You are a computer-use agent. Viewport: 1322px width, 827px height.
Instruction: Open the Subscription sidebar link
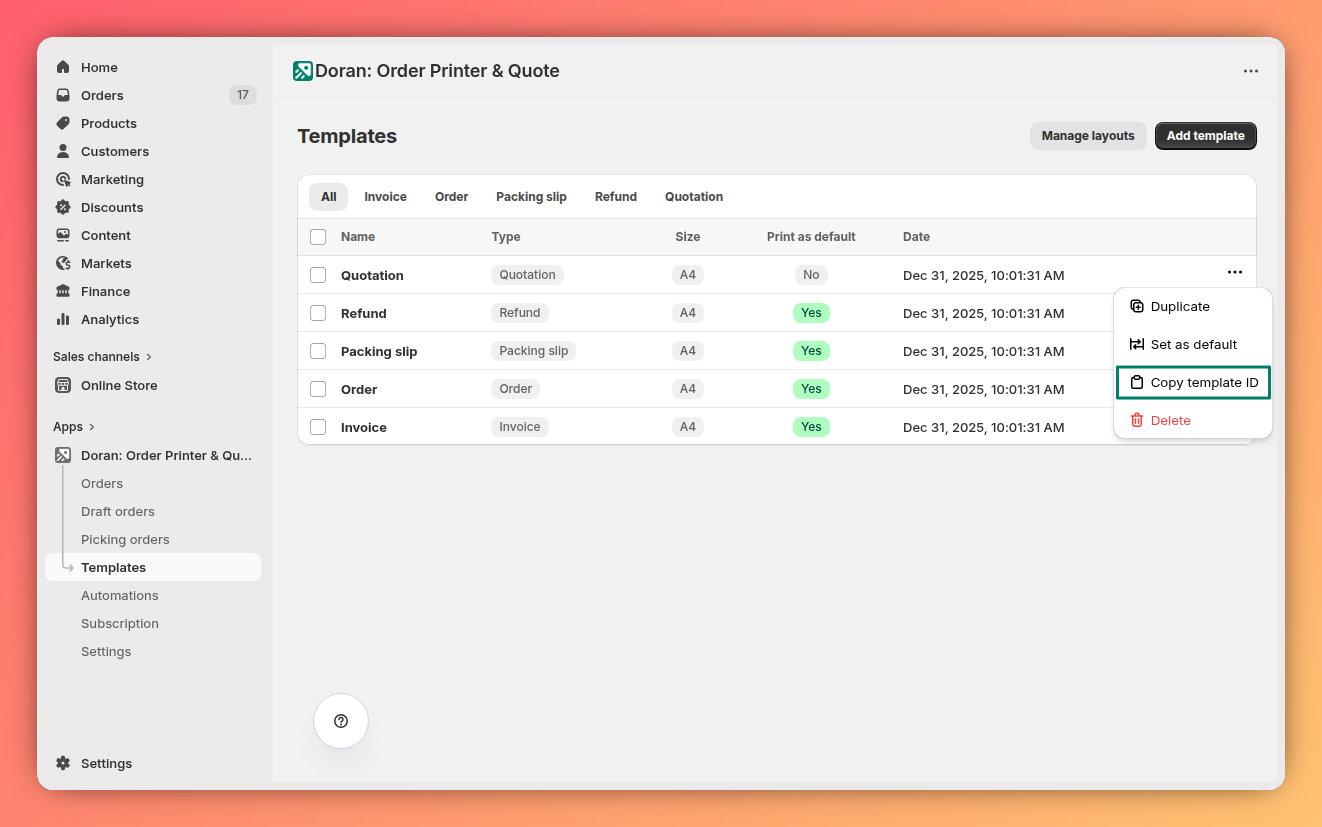point(120,623)
